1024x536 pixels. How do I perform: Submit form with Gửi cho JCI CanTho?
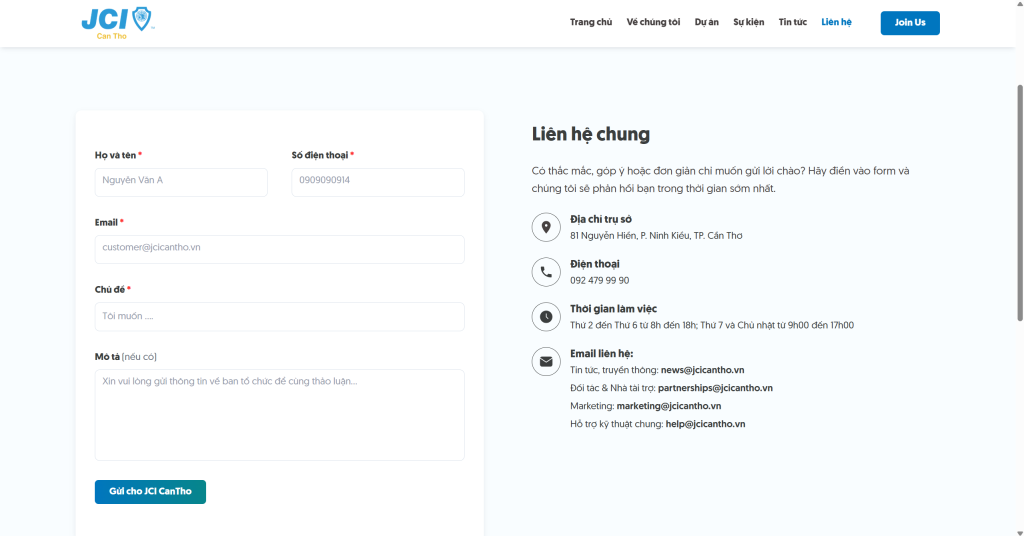[150, 492]
